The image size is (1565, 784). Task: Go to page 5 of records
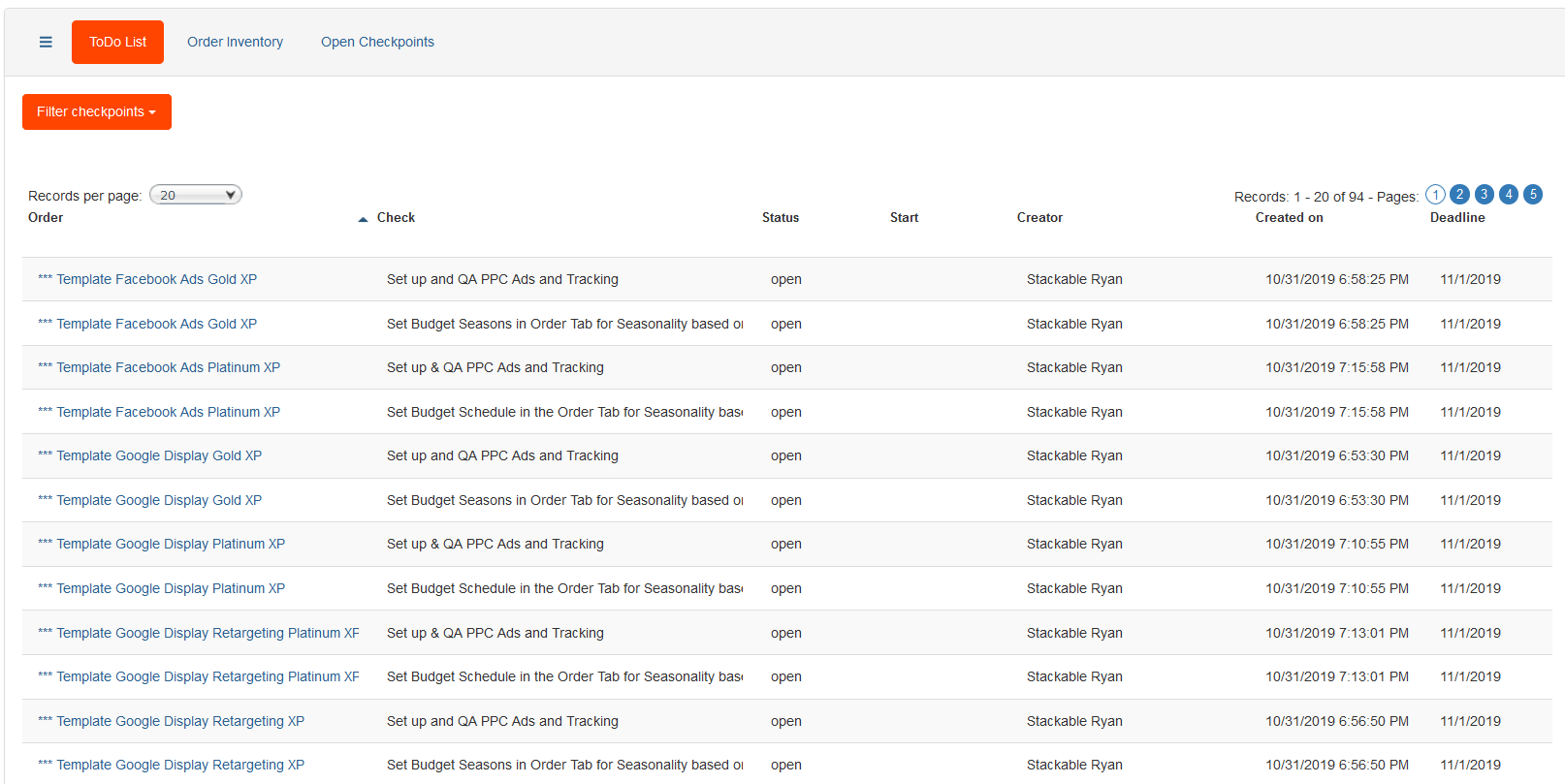(1533, 194)
